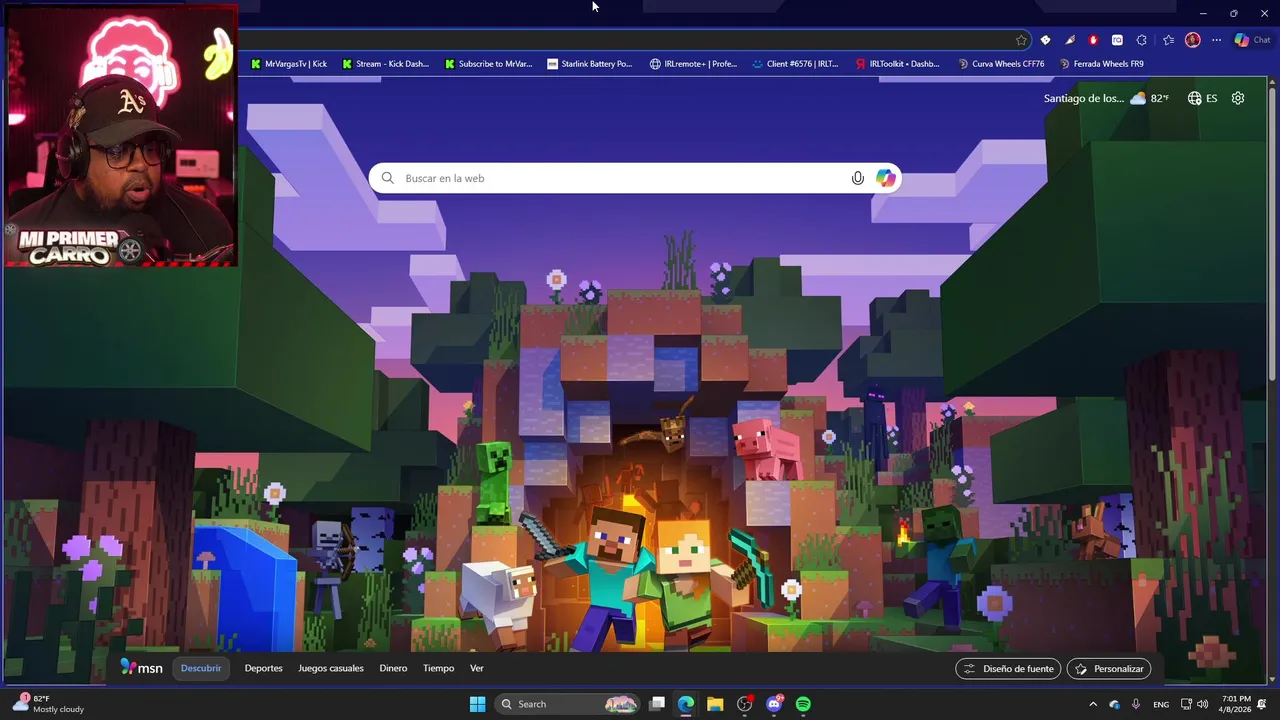Open the 'ra' extension icon
The width and height of the screenshot is (1280, 720).
(x=1117, y=40)
